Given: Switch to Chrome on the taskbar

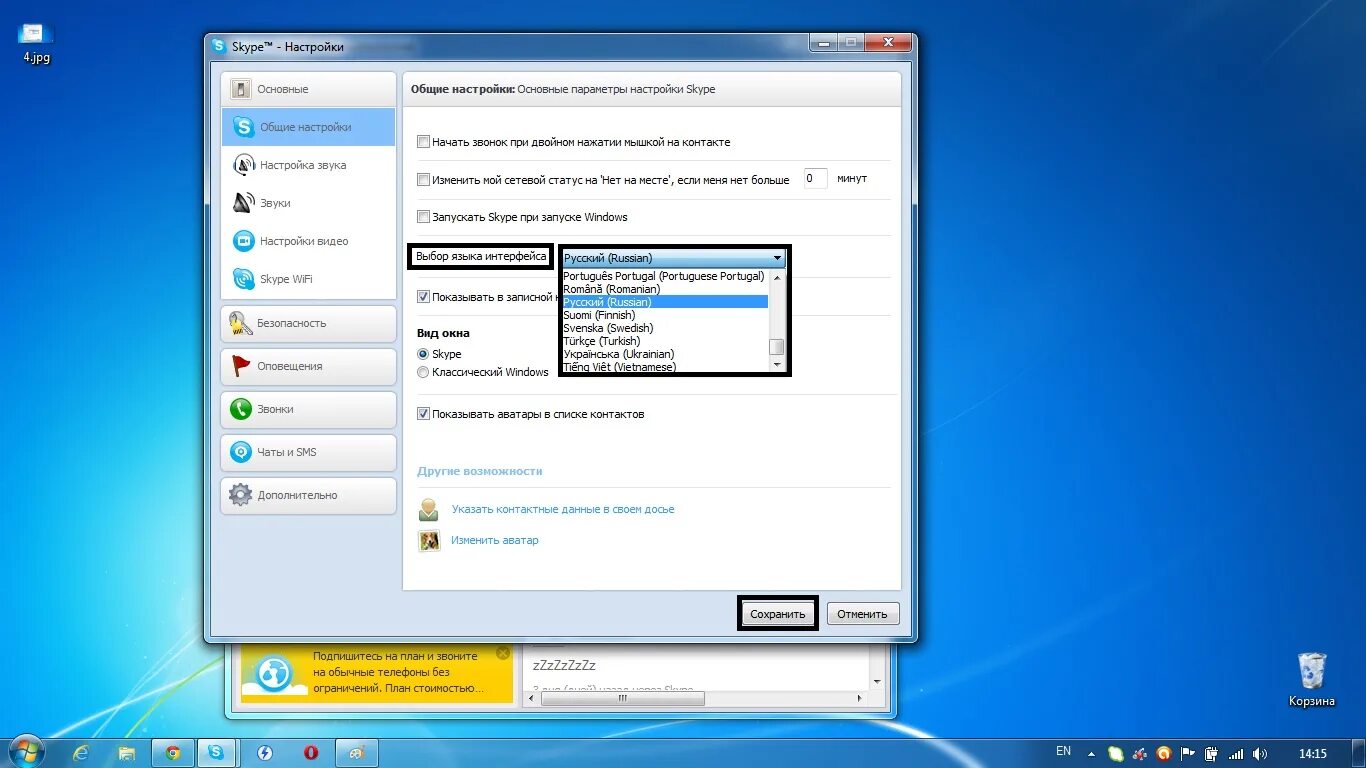Looking at the screenshot, I should pyautogui.click(x=172, y=753).
